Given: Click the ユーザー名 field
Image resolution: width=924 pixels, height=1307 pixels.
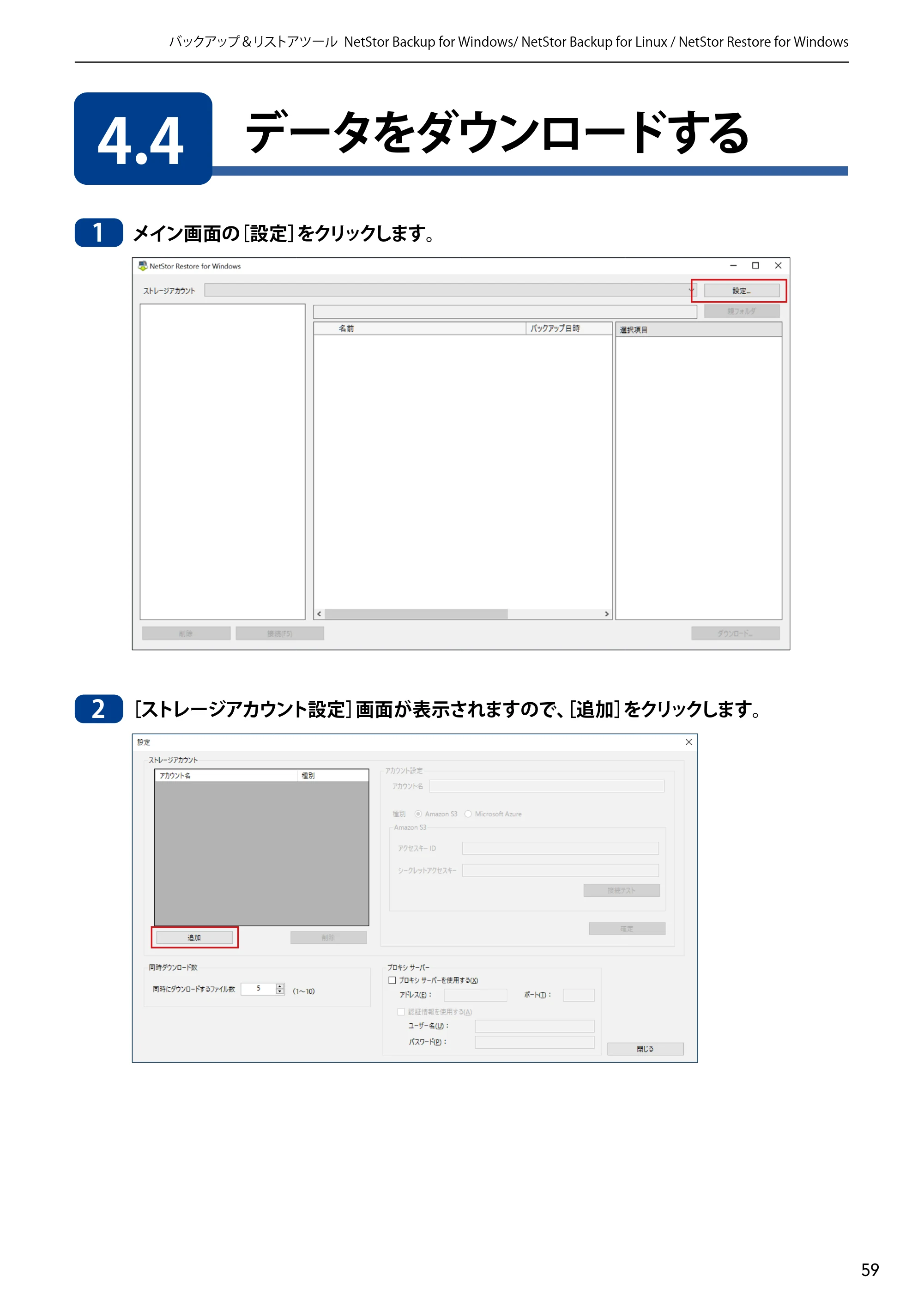Looking at the screenshot, I should [535, 1026].
